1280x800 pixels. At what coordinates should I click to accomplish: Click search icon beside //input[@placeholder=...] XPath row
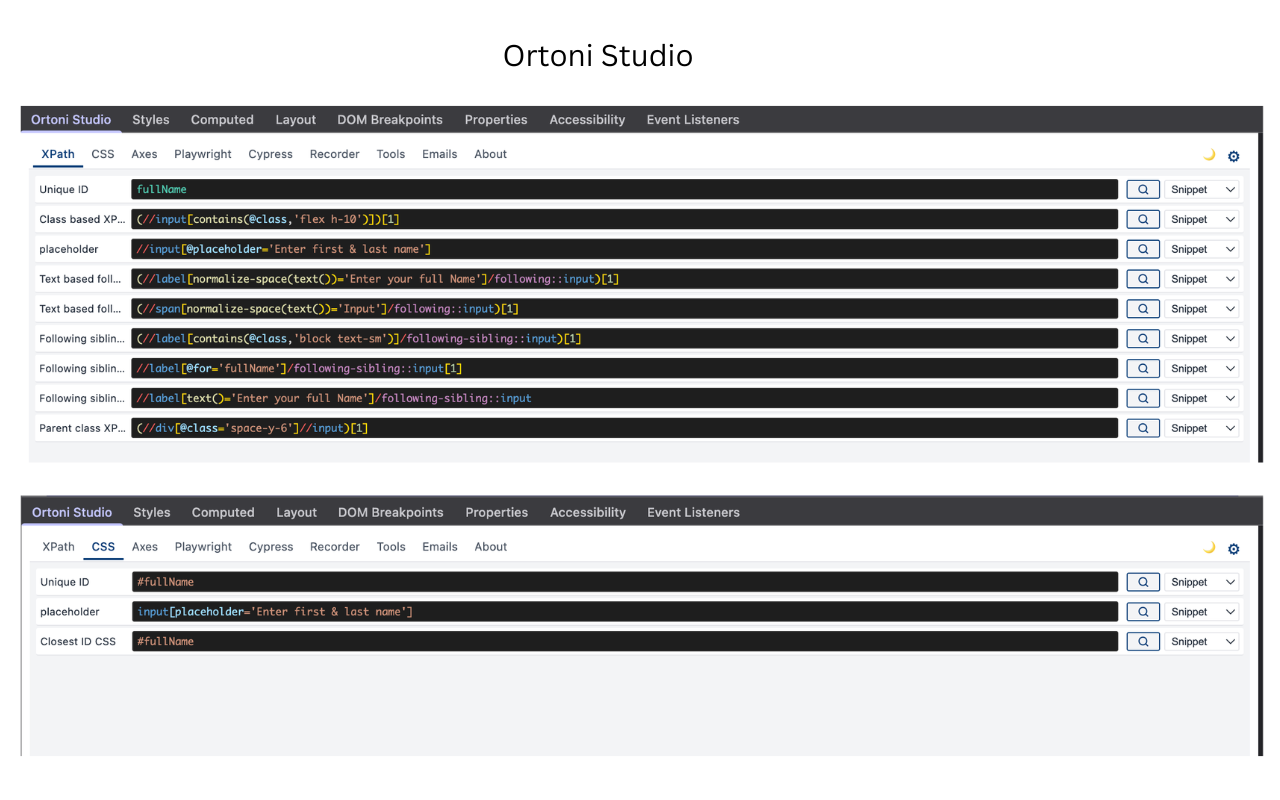[x=1143, y=249]
